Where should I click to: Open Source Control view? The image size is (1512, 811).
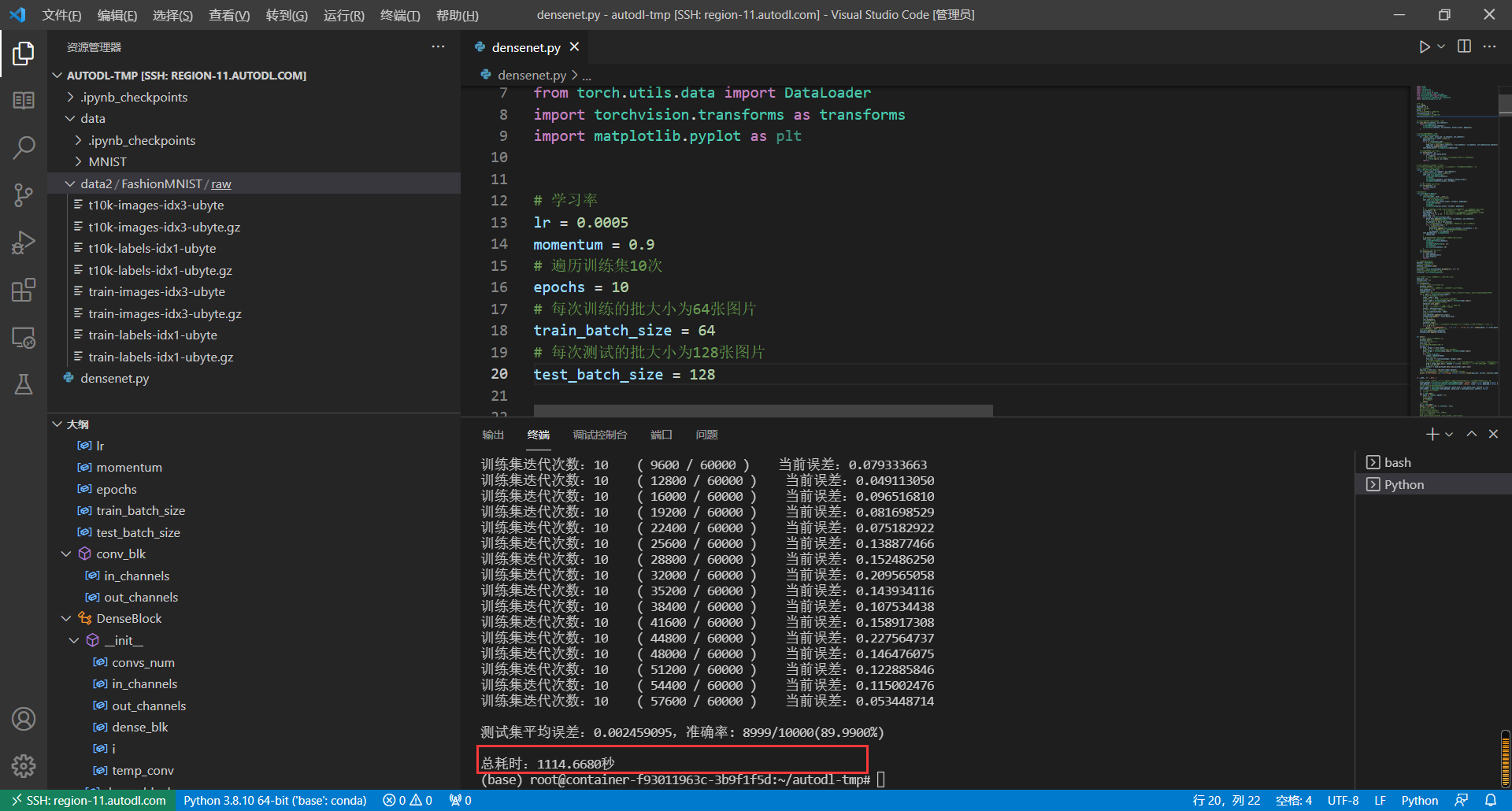pos(24,194)
